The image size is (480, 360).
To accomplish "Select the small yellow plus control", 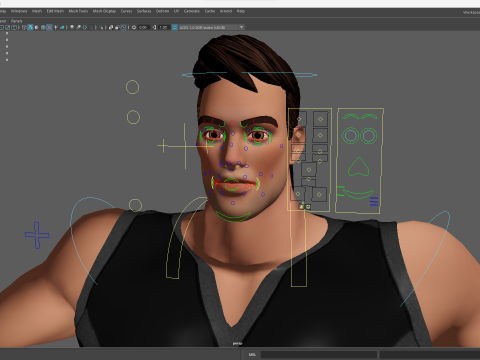I will [x=163, y=146].
